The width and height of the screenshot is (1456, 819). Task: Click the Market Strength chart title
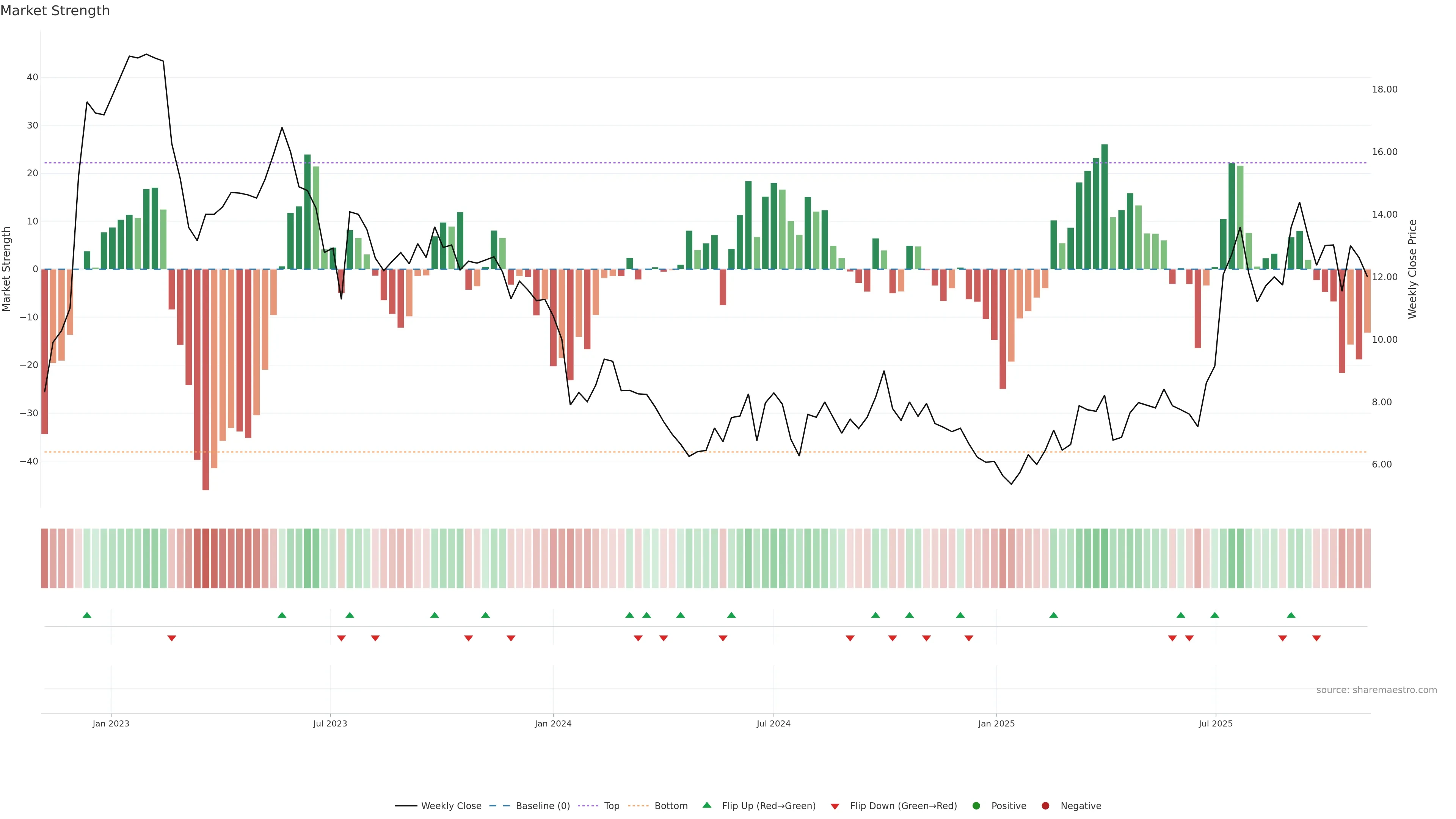(x=55, y=11)
